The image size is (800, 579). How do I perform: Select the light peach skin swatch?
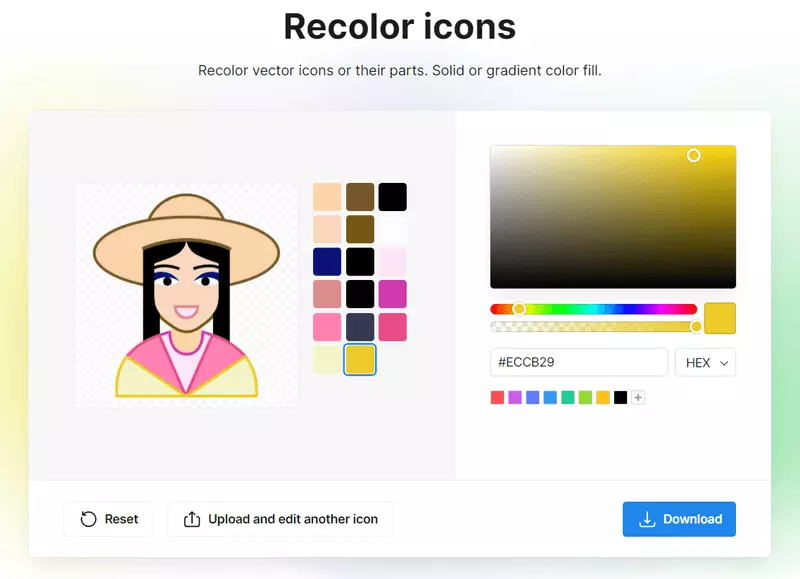327,230
